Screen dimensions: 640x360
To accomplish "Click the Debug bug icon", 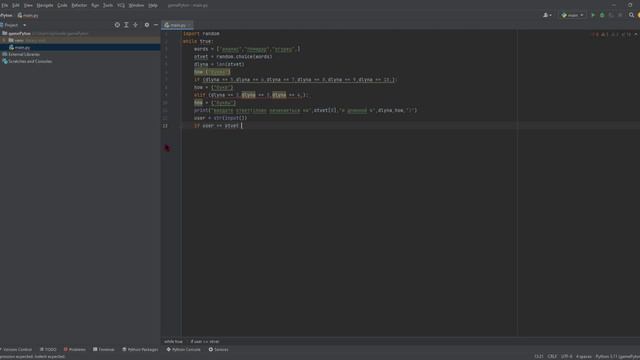I will 602,15.
